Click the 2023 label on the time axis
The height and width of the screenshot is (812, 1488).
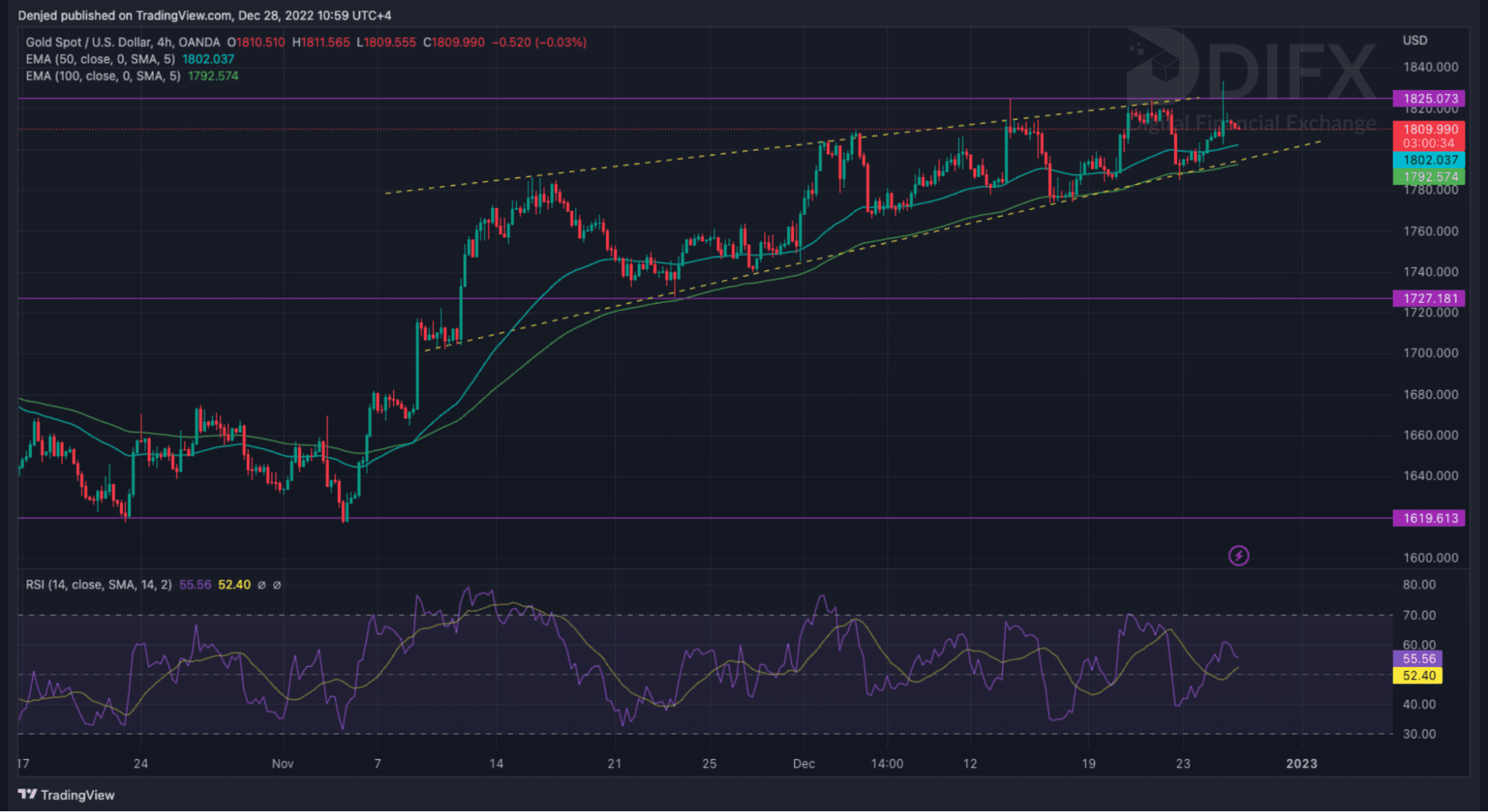coord(1301,764)
